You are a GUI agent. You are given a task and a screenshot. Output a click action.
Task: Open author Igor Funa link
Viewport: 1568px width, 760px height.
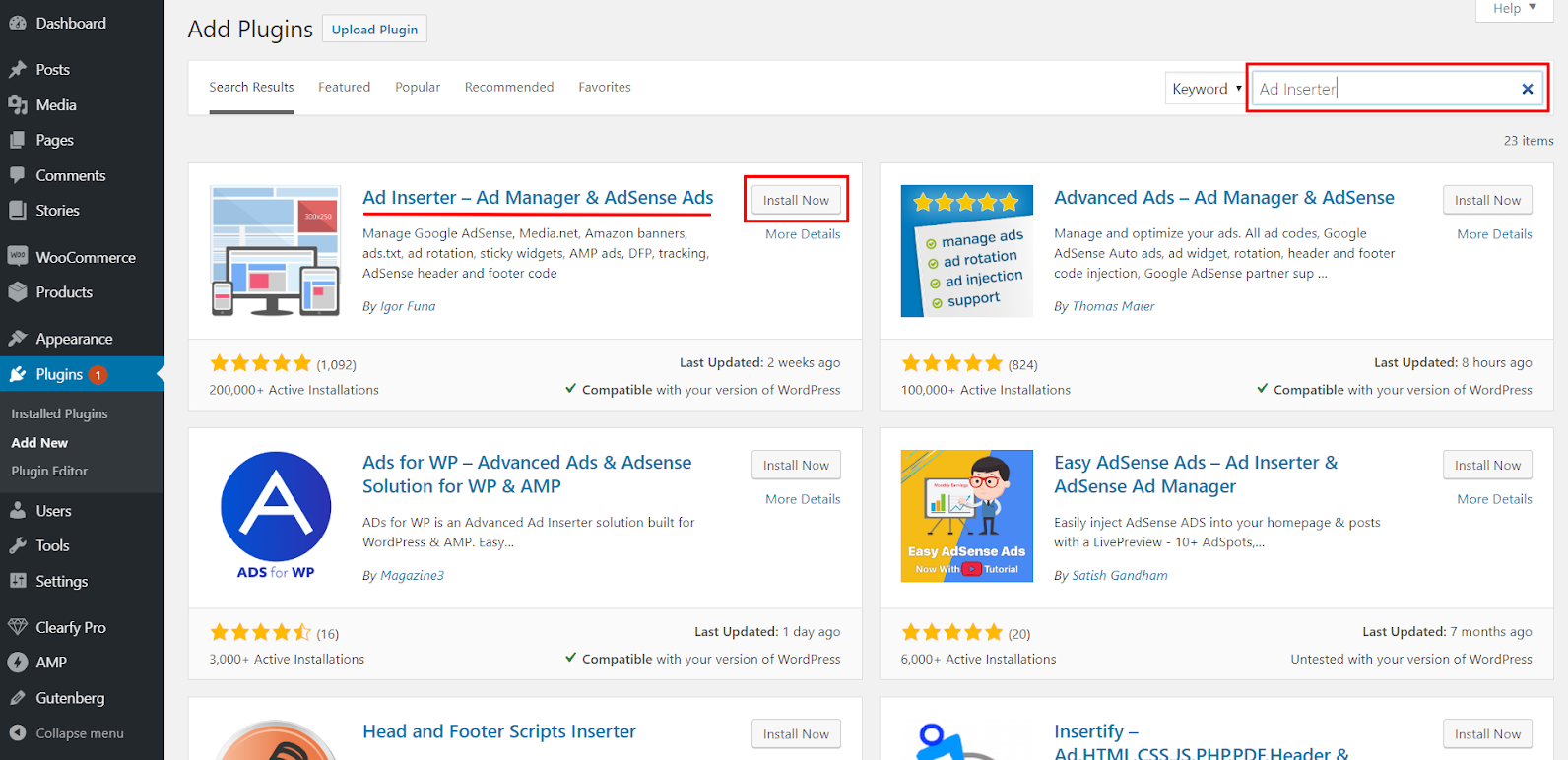(408, 306)
